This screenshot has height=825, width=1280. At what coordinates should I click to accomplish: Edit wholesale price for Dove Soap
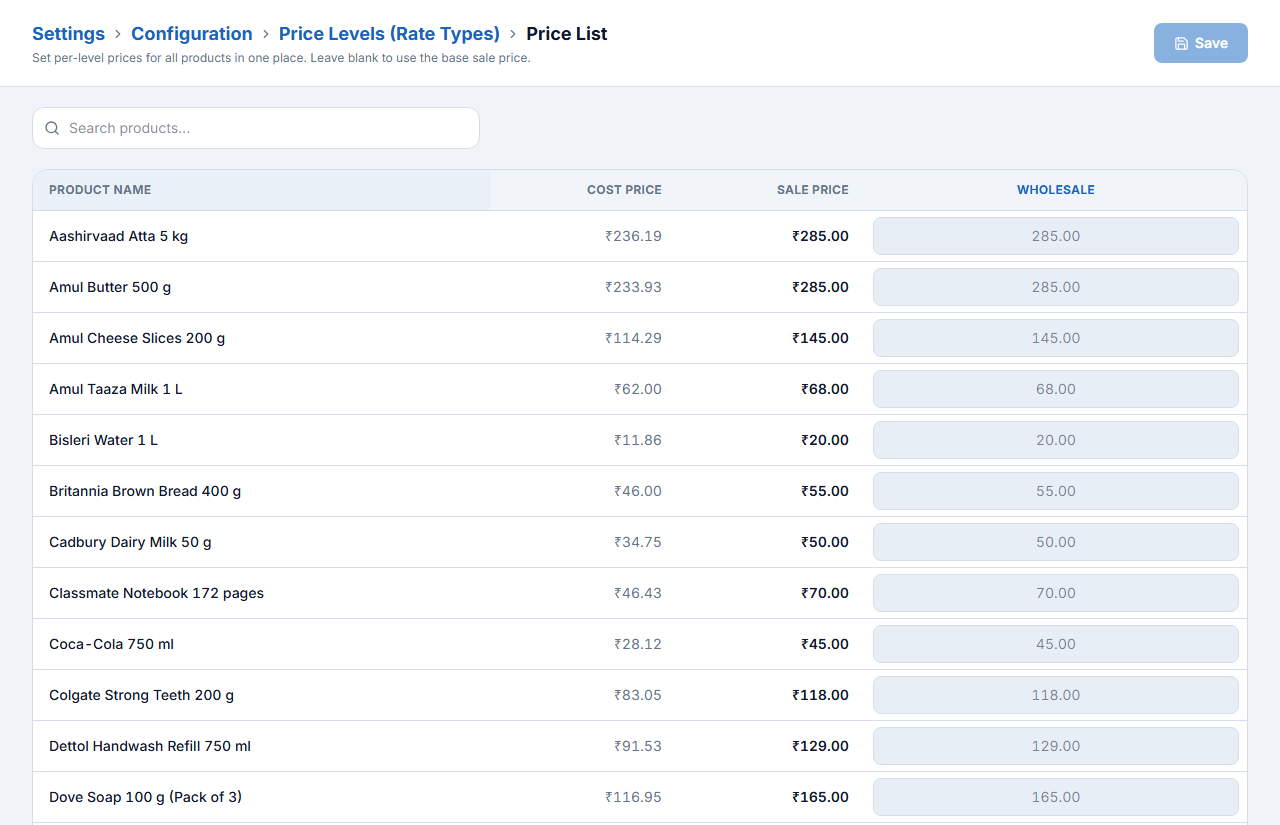pyautogui.click(x=1056, y=797)
